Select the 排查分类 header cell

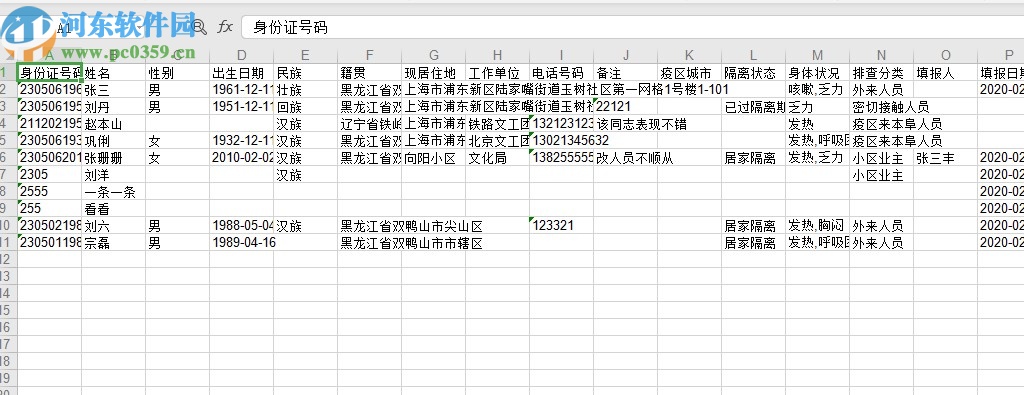(x=882, y=72)
